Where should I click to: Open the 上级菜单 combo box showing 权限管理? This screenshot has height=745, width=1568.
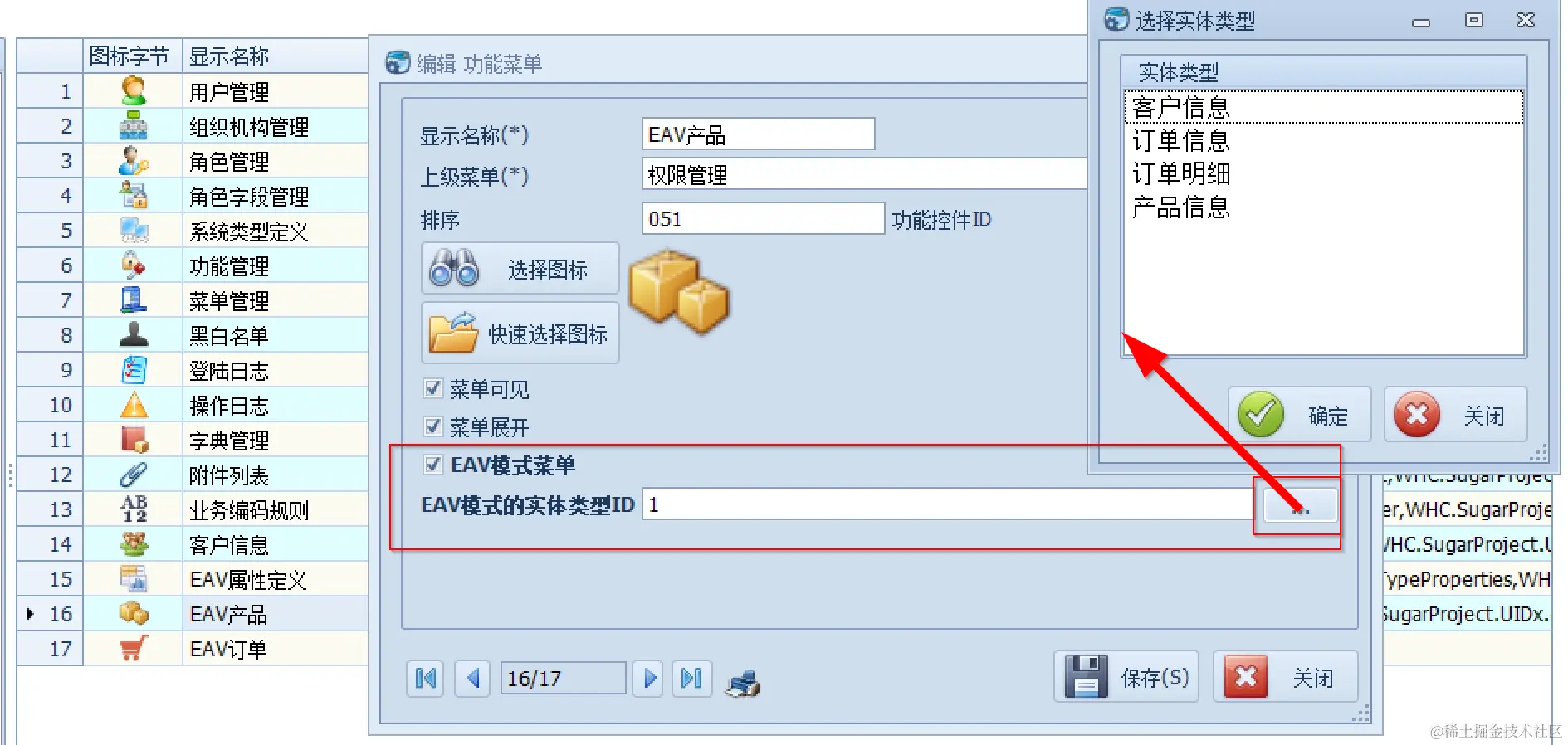(x=864, y=174)
